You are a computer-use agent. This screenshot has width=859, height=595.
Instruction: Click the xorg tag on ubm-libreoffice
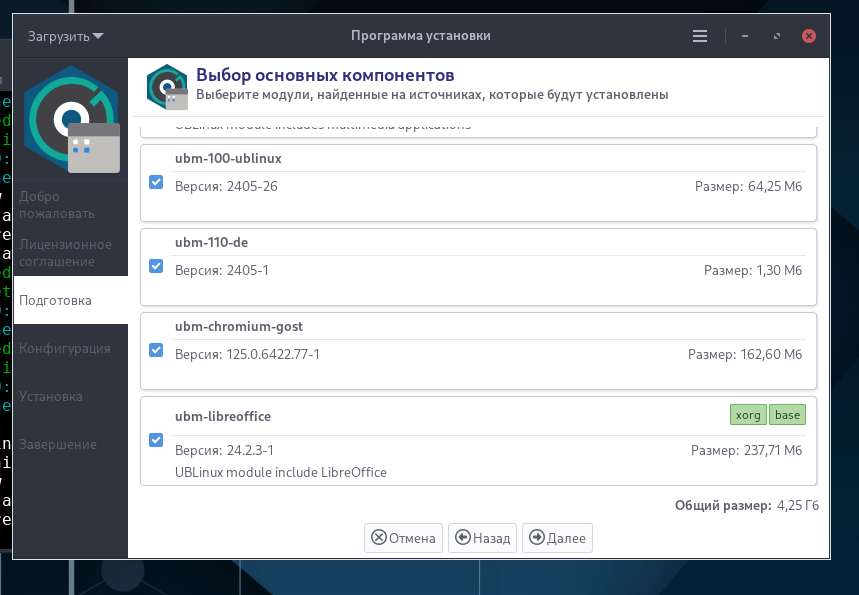point(748,415)
